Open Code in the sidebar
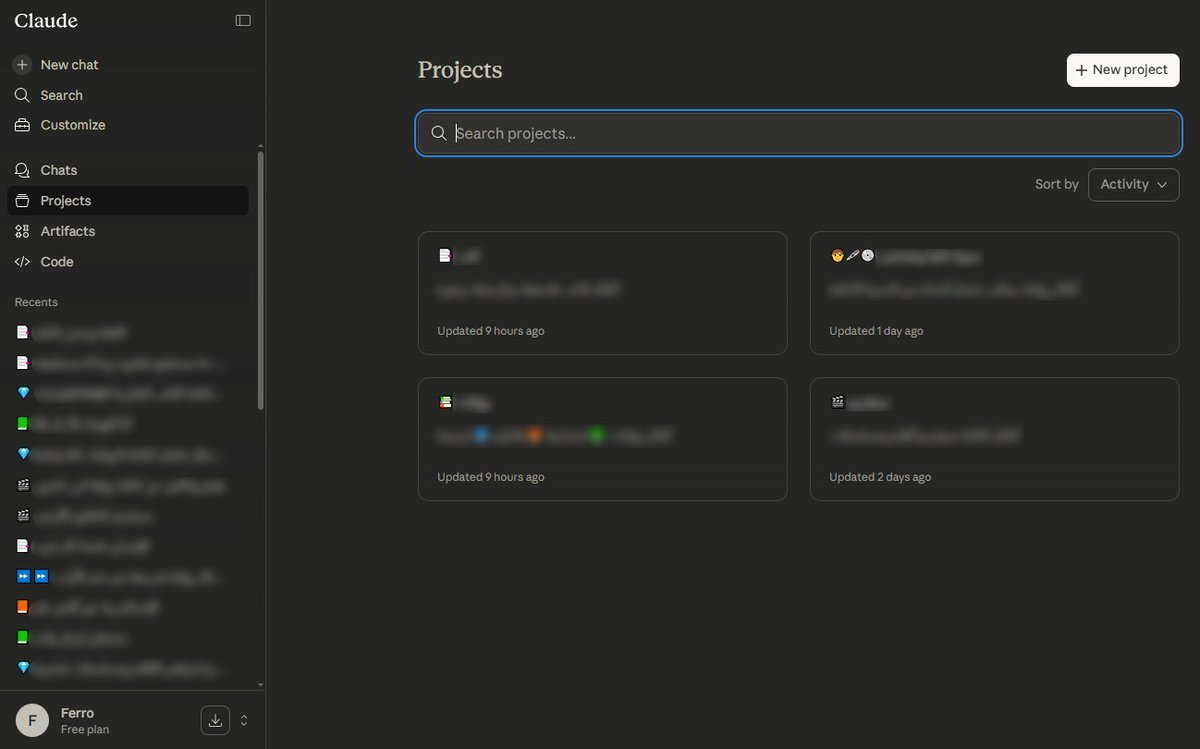1200x749 pixels. [127, 261]
